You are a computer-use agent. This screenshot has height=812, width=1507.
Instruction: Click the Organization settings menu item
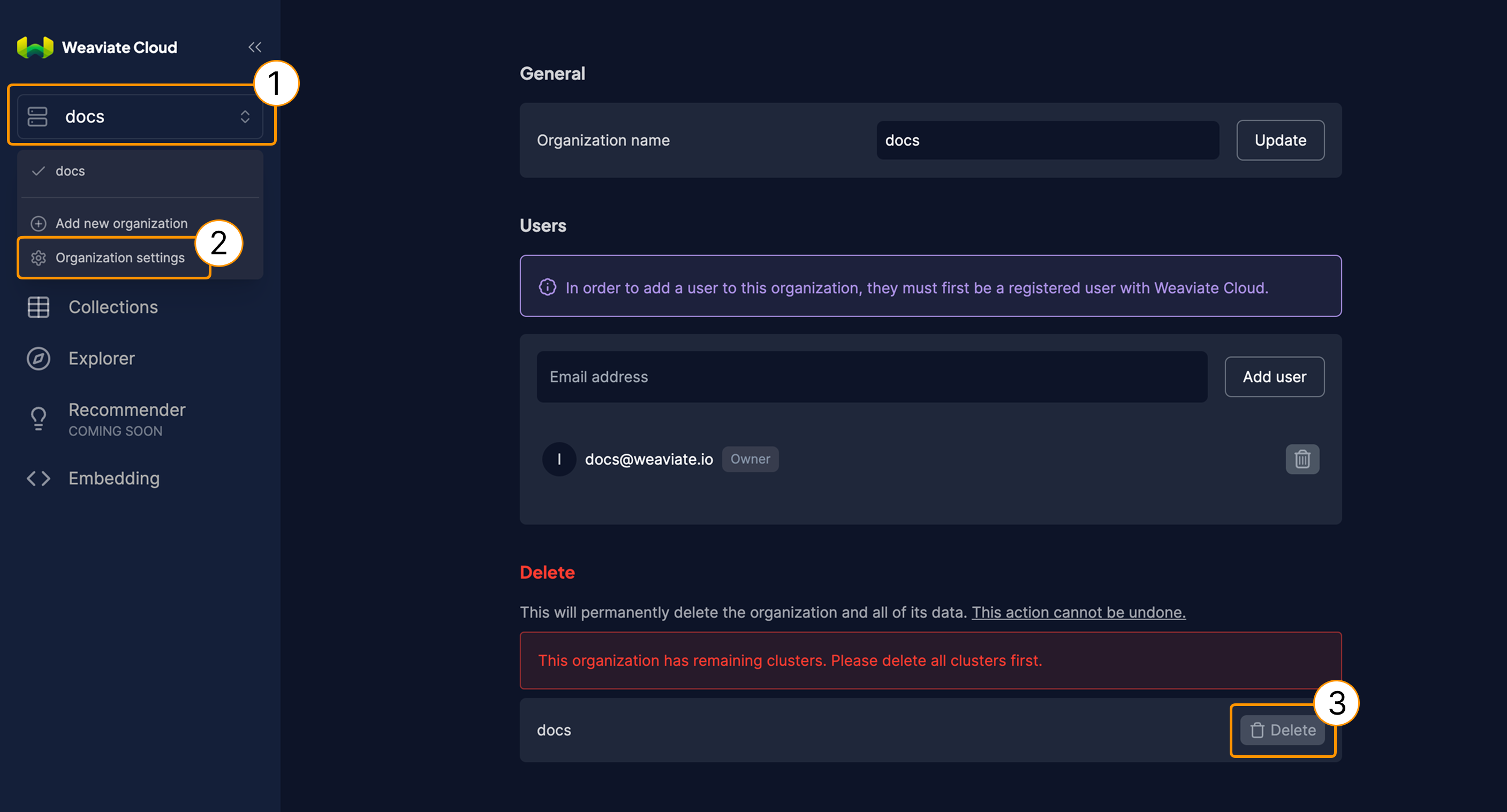coord(121,258)
